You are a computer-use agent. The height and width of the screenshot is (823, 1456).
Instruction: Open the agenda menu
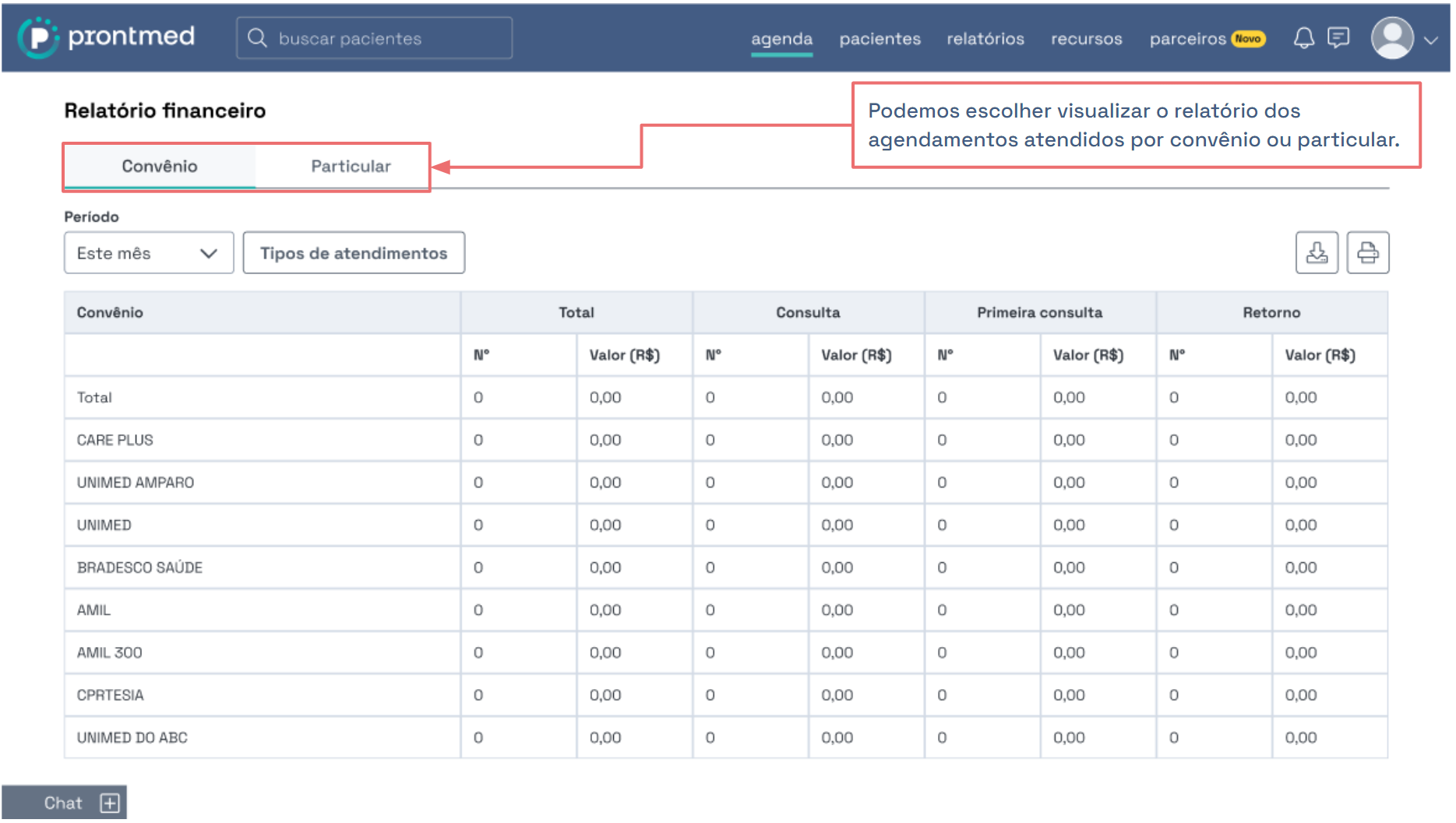(781, 39)
